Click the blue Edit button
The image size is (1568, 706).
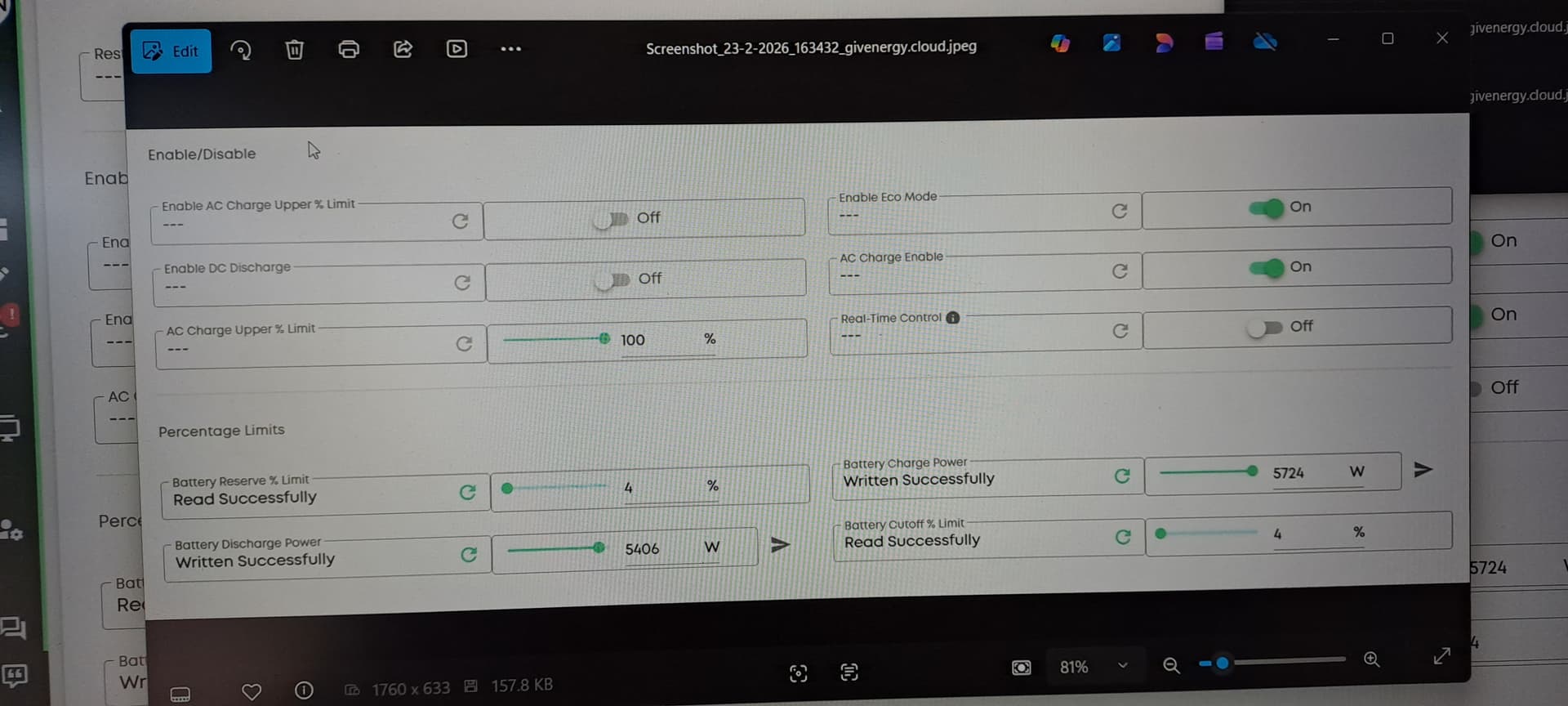(171, 51)
